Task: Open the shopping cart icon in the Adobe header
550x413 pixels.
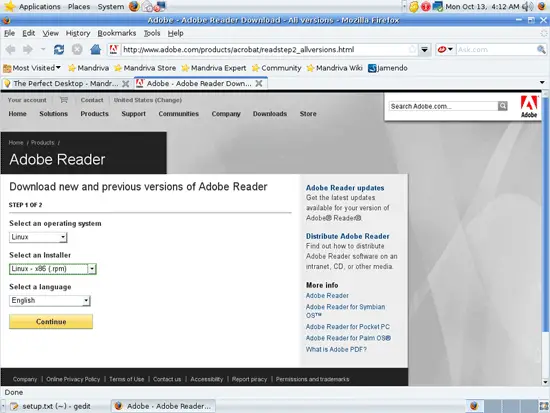Action: pyautogui.click(x=63, y=100)
